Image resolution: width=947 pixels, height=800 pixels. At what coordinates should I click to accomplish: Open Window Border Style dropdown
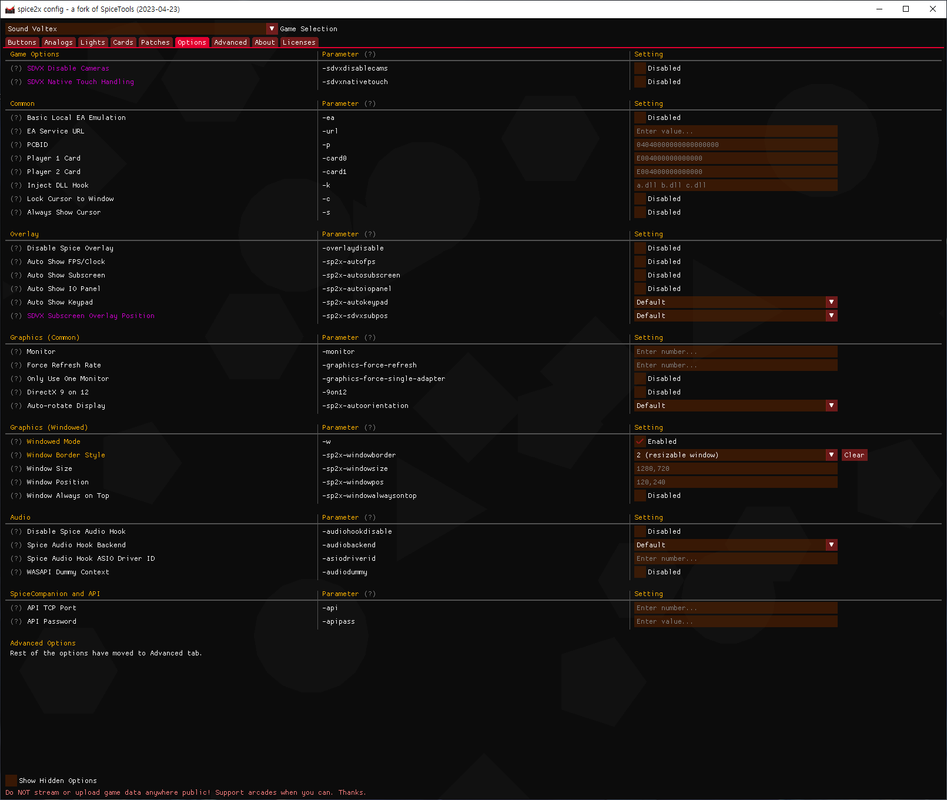[x=736, y=455]
